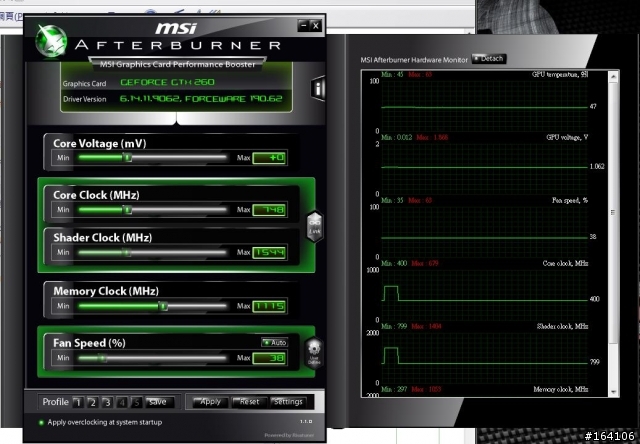Load profile 2
640x444 pixels.
point(93,403)
